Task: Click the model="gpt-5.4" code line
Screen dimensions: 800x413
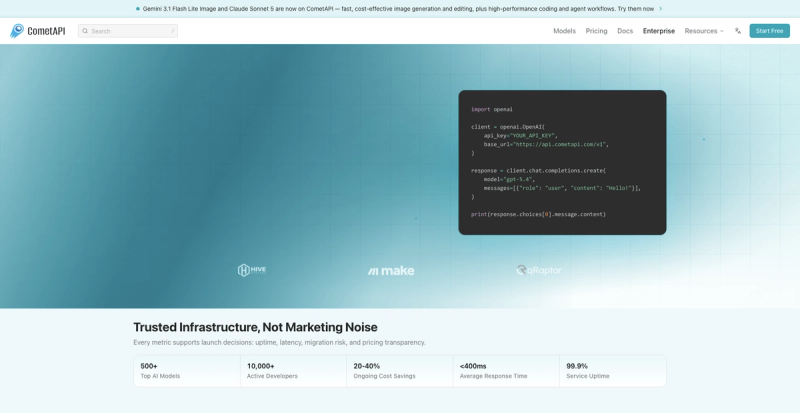Action: coord(509,179)
